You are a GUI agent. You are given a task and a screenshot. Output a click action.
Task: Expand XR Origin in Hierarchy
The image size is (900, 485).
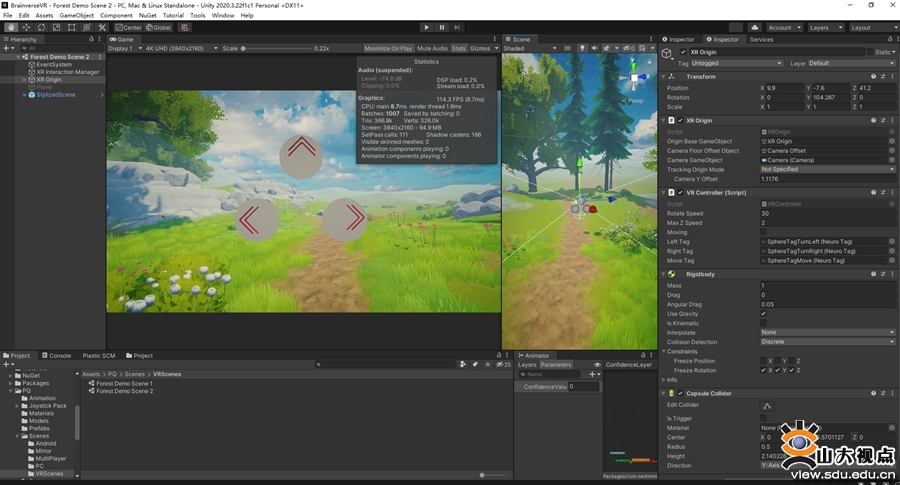(25, 80)
